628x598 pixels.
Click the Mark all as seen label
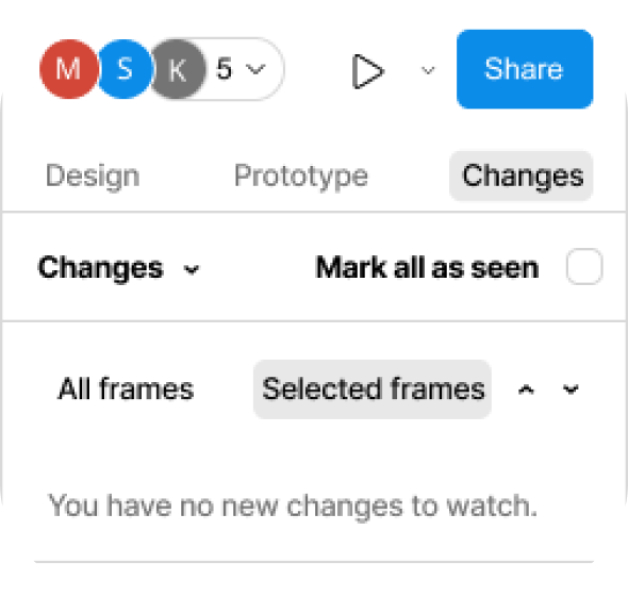coord(427,268)
